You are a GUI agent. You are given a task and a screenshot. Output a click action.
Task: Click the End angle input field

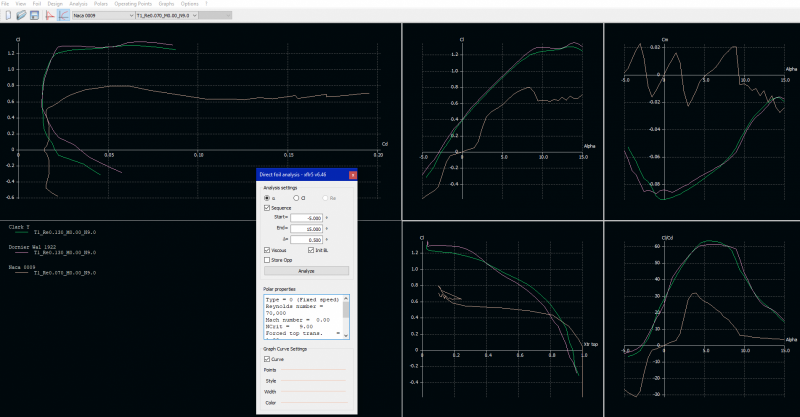[x=307, y=228]
